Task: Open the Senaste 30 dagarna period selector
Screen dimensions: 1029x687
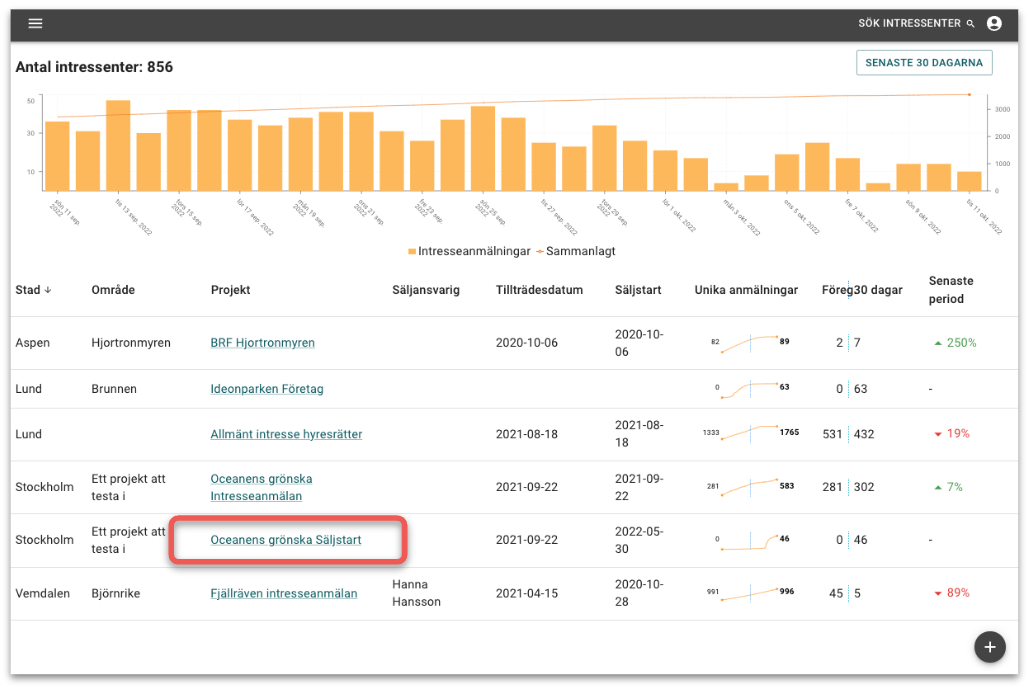Action: point(923,63)
